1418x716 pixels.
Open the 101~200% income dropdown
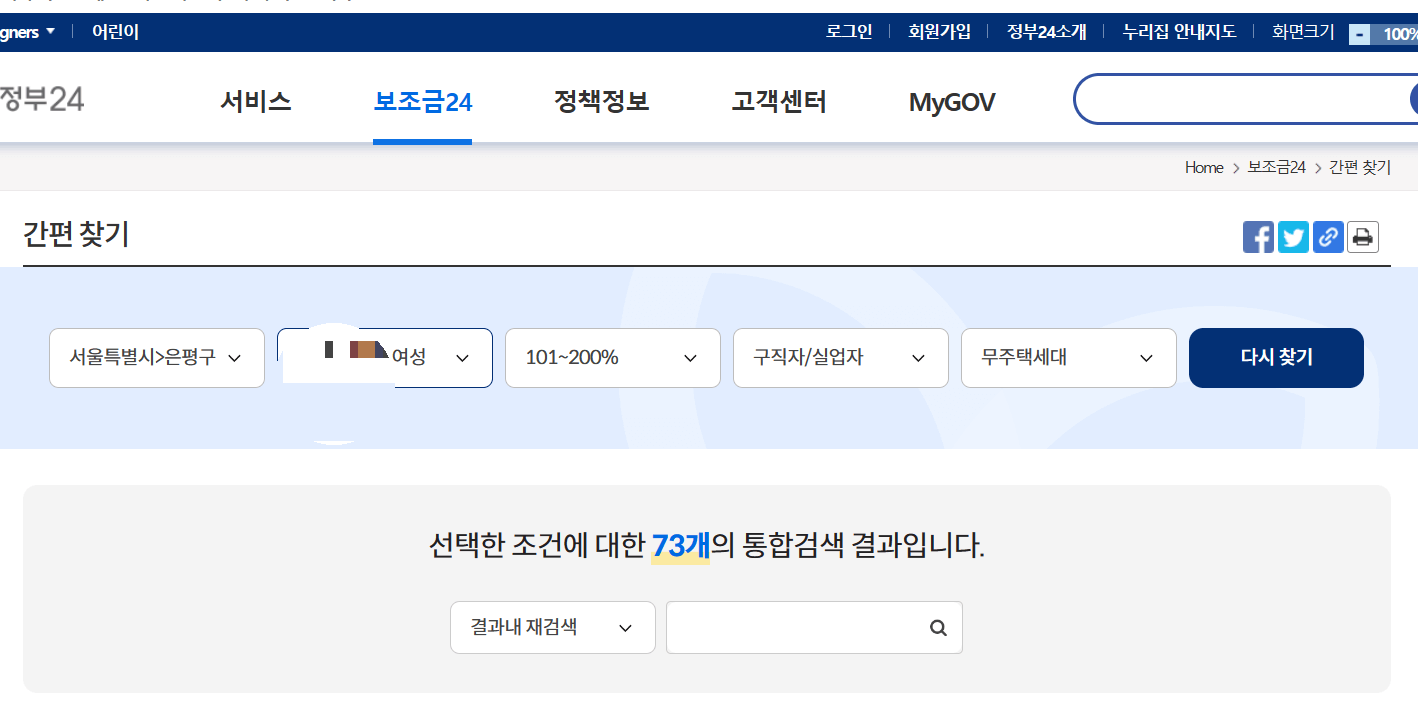pyautogui.click(x=612, y=357)
